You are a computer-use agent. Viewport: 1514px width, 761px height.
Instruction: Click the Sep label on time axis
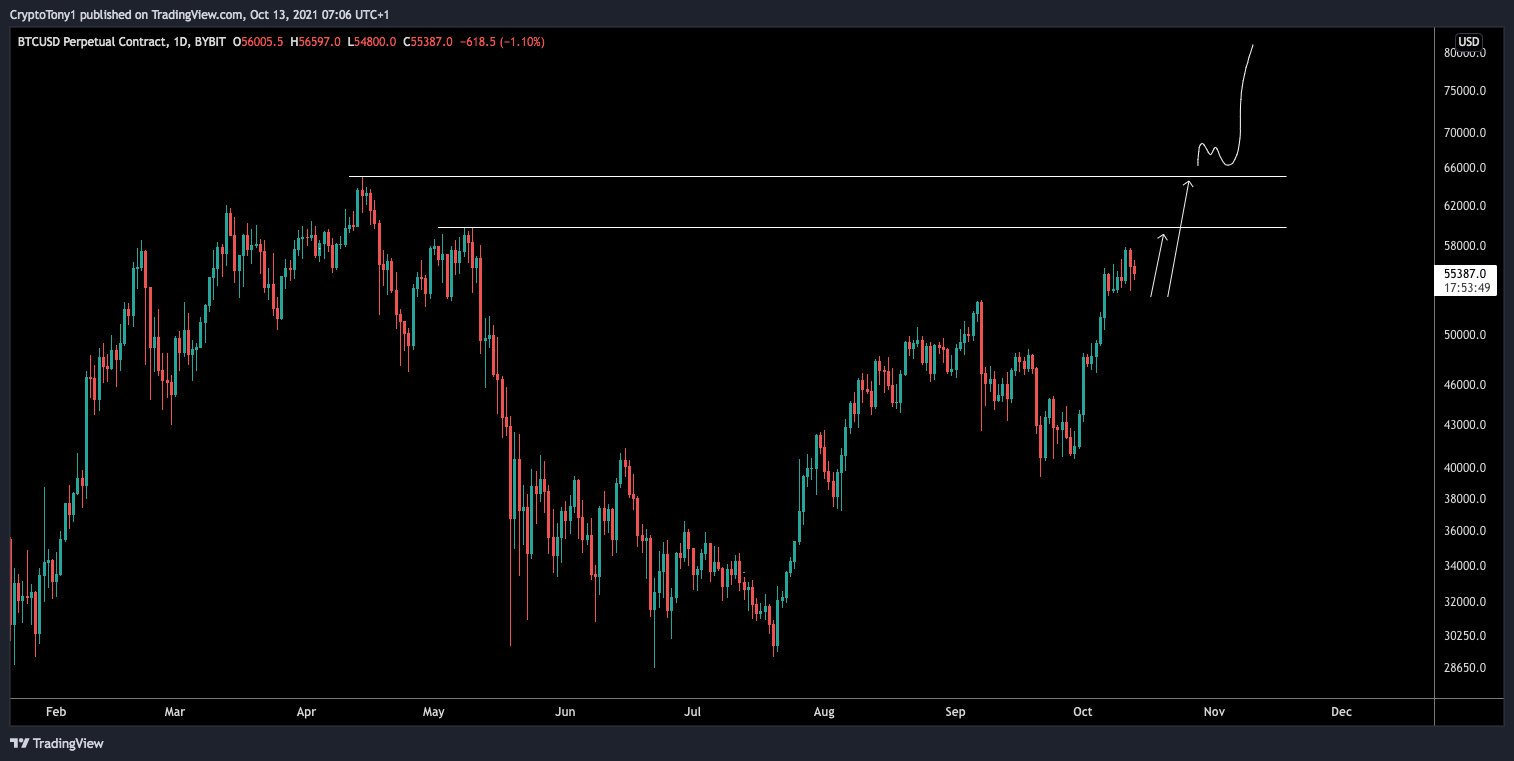click(x=956, y=712)
